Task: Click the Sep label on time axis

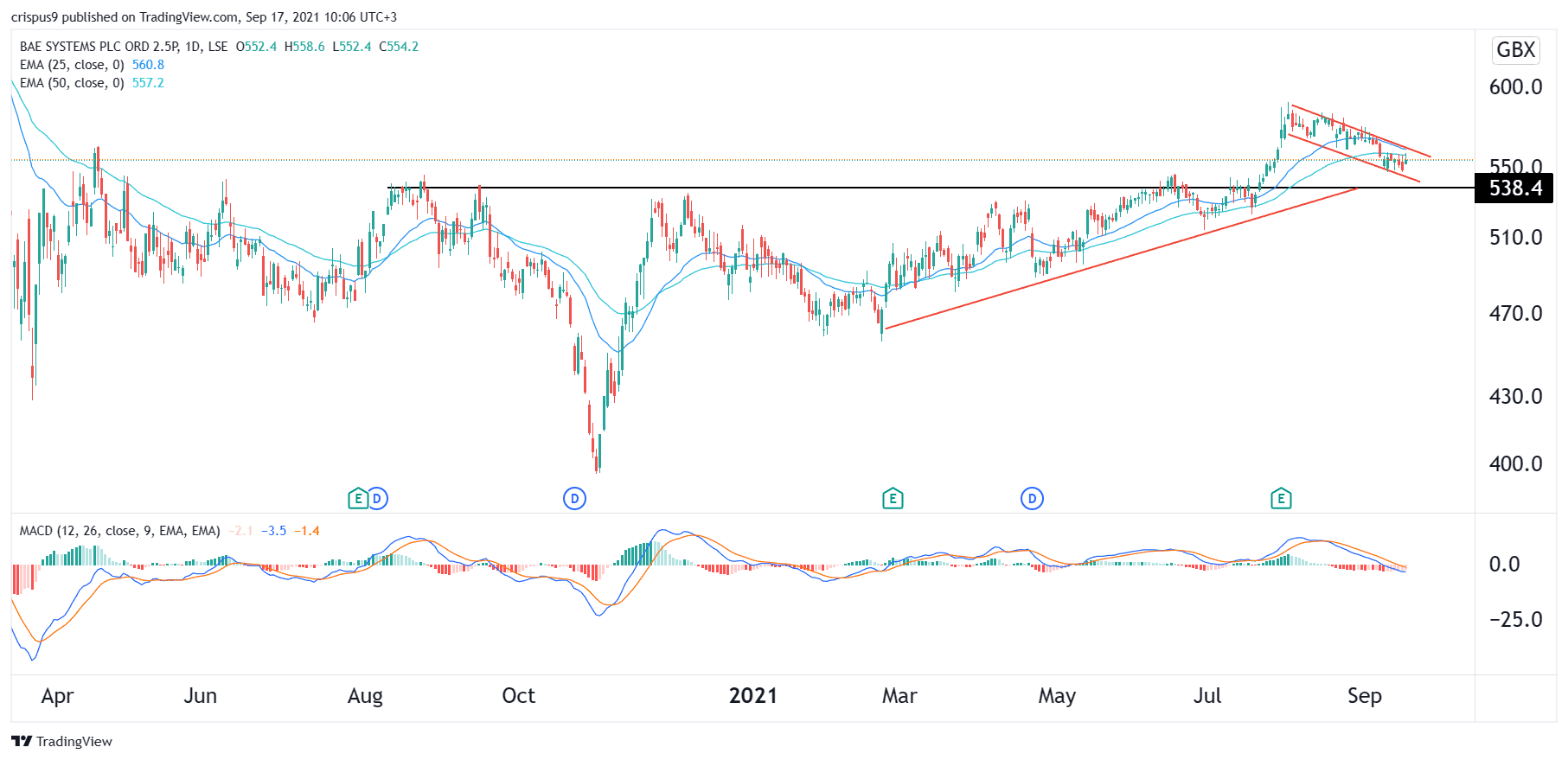Action: click(x=1364, y=696)
